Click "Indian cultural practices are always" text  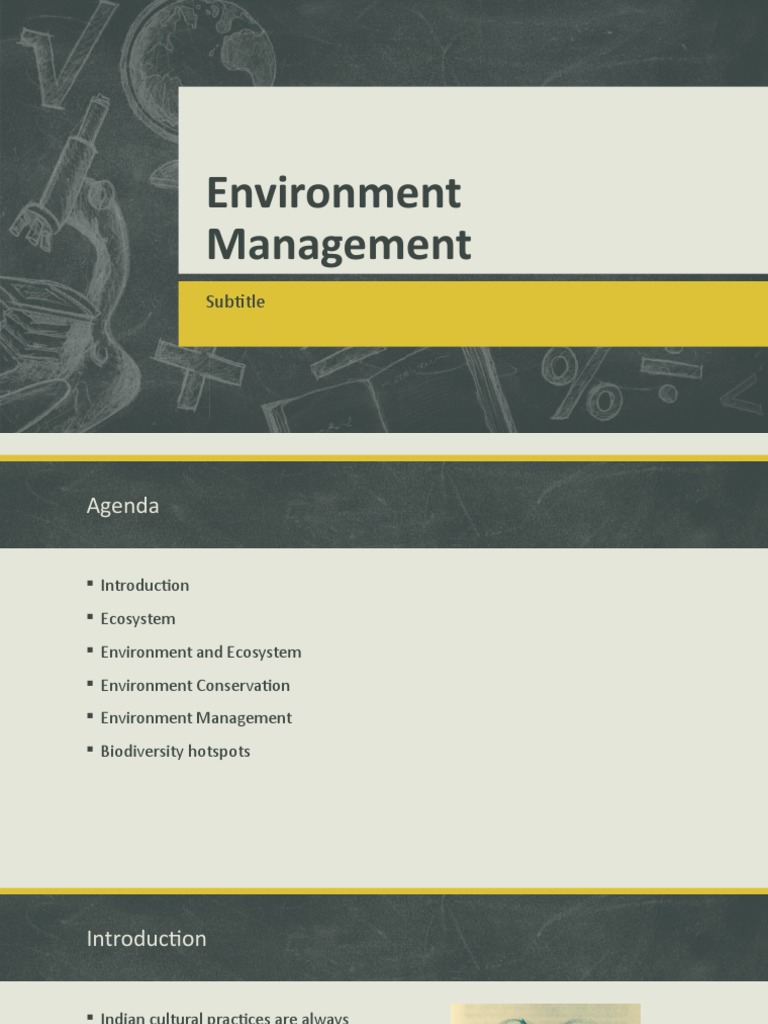pyautogui.click(x=225, y=1017)
